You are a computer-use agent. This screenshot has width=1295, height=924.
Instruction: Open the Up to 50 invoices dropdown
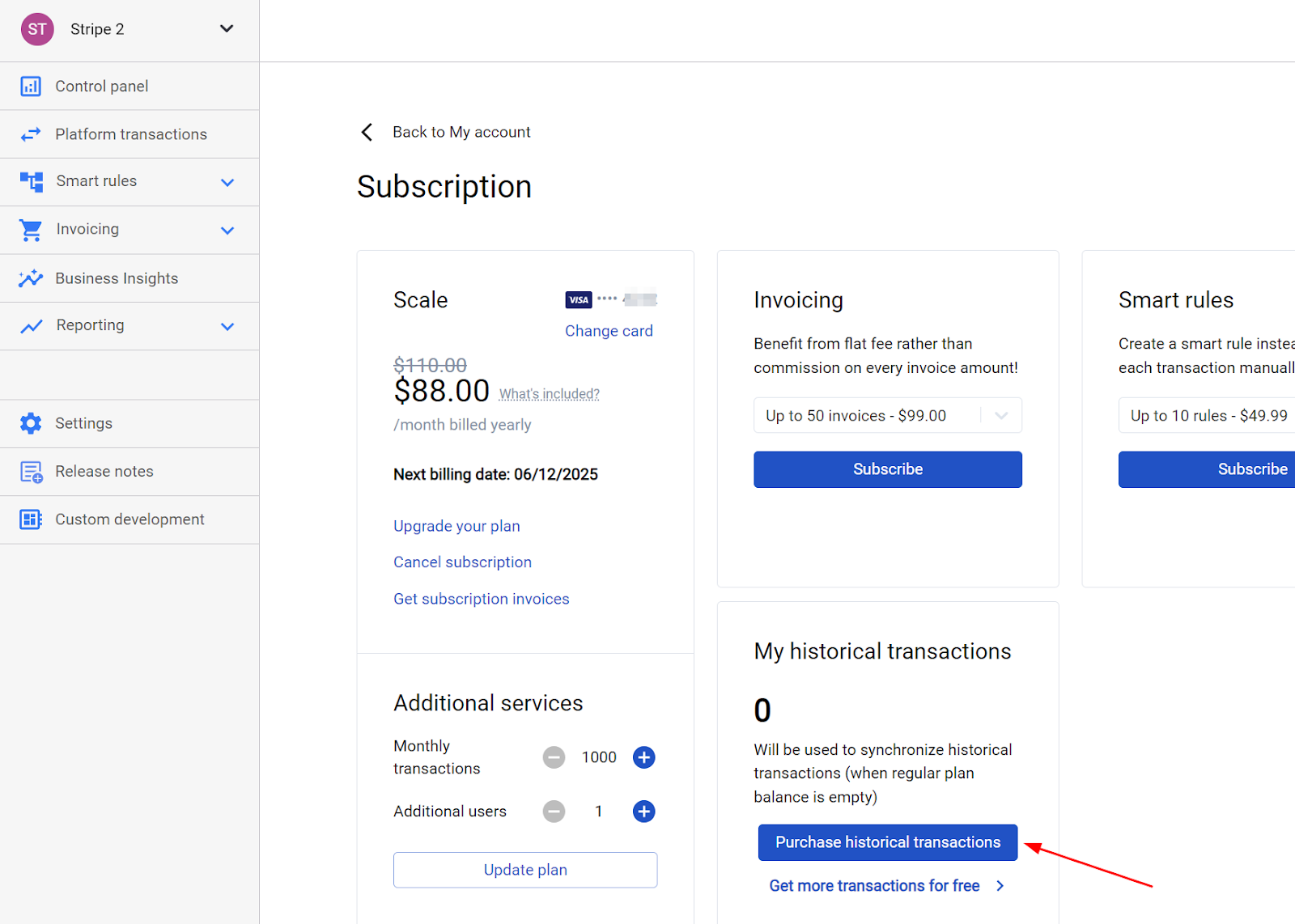(x=888, y=415)
